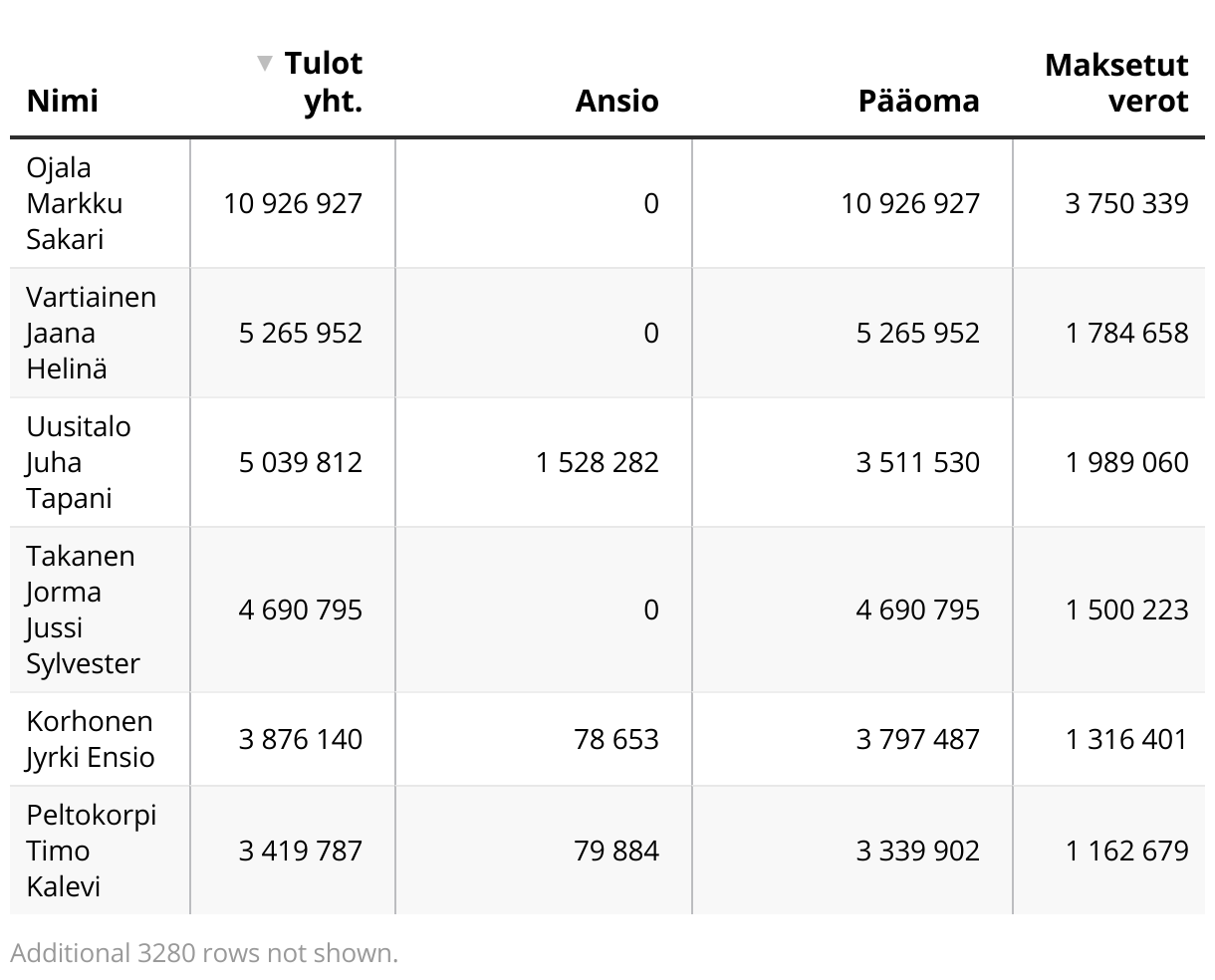Click total income value 10 926 927
Image resolution: width=1215 pixels, height=980 pixels.
coord(293,203)
